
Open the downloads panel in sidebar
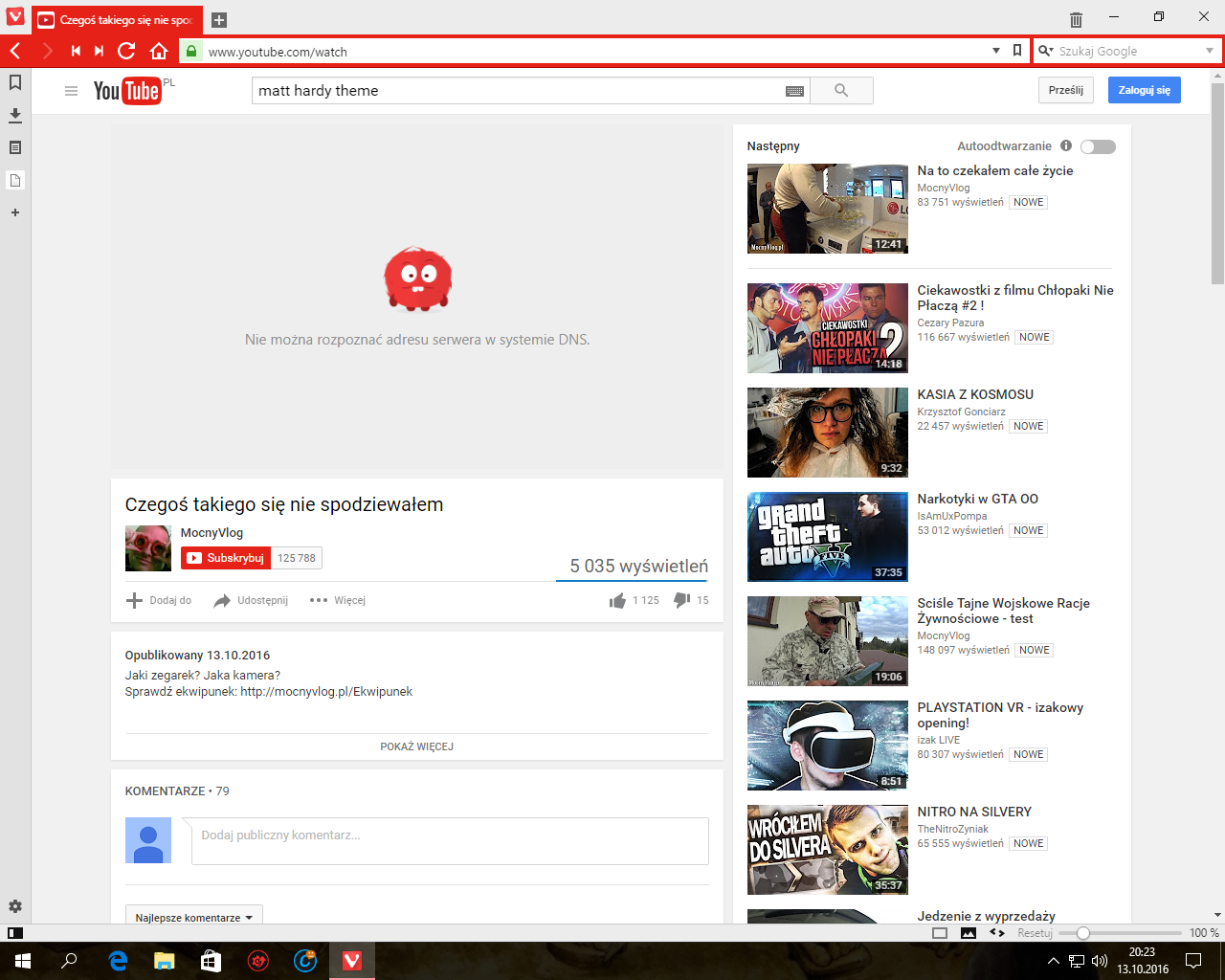coord(15,116)
